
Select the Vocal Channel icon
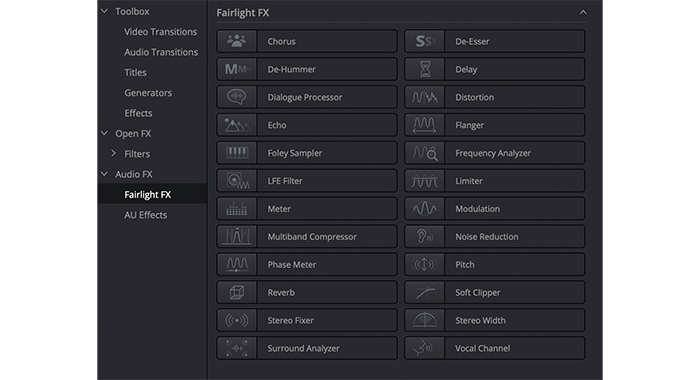(425, 348)
